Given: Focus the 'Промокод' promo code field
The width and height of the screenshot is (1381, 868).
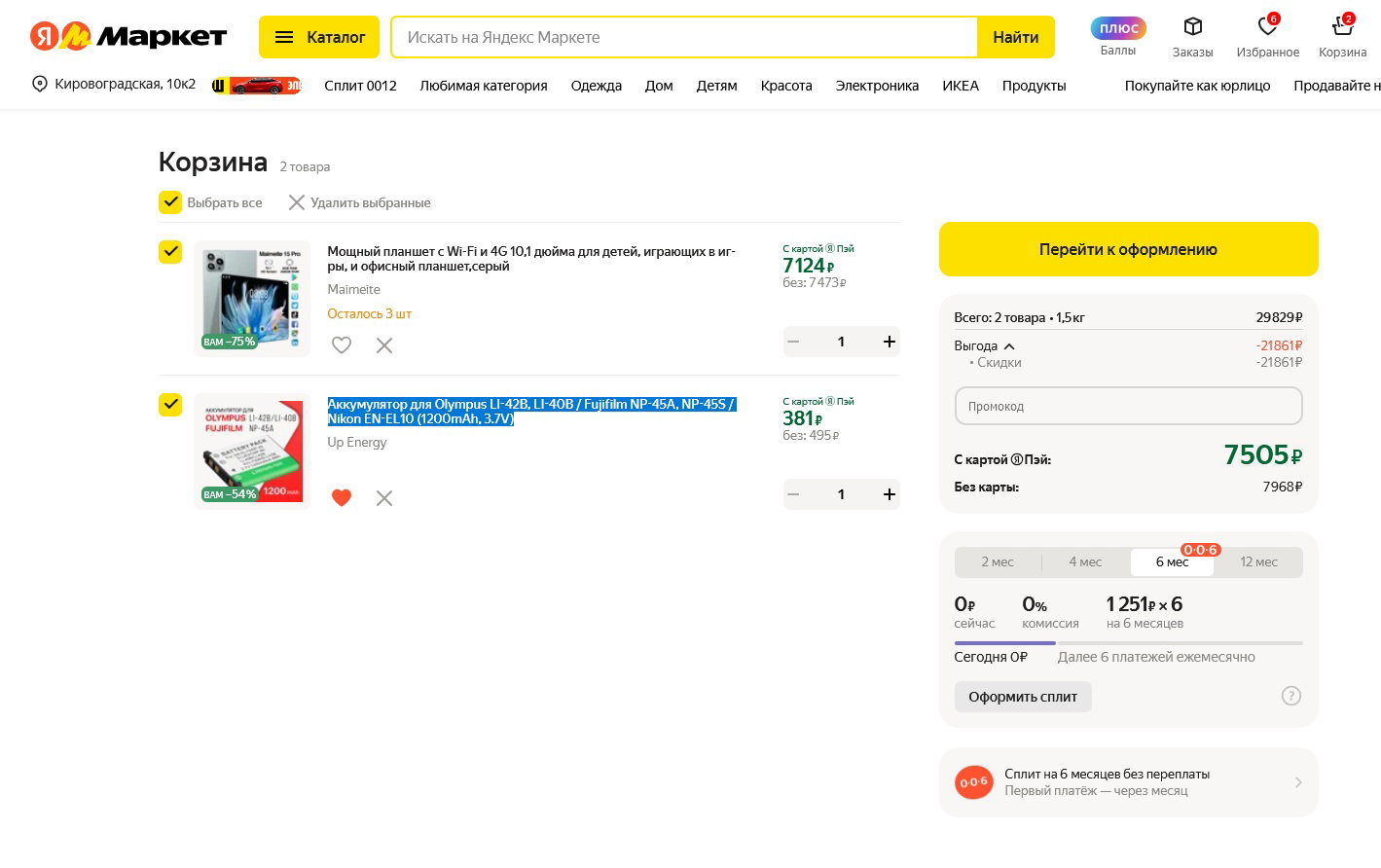Looking at the screenshot, I should (1128, 406).
